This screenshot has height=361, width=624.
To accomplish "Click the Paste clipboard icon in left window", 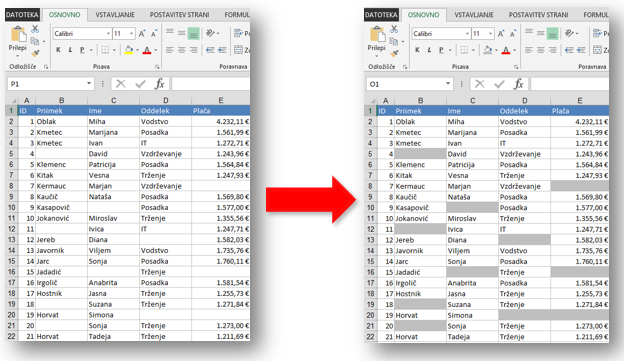I will click(x=18, y=34).
